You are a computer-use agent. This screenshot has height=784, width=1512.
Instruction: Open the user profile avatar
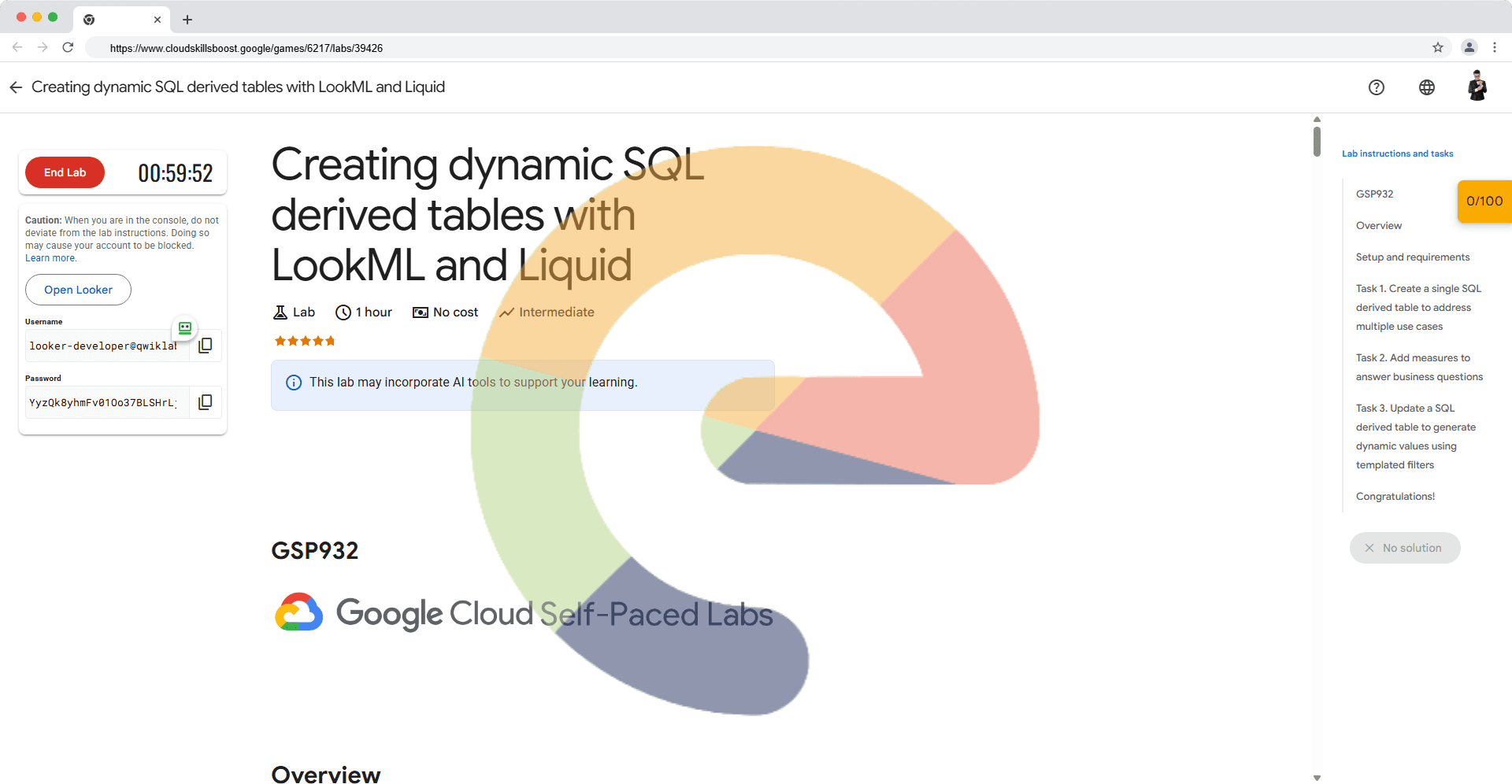[1477, 87]
